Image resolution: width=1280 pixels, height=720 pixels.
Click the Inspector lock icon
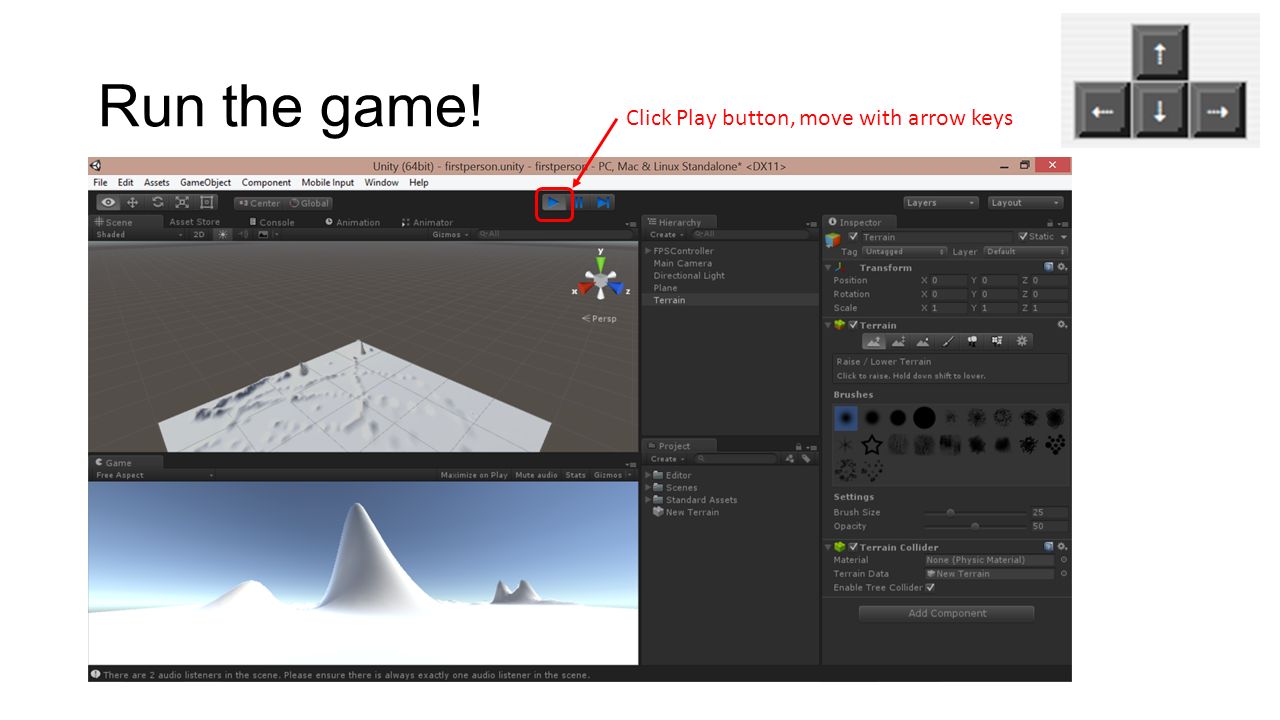click(1051, 223)
